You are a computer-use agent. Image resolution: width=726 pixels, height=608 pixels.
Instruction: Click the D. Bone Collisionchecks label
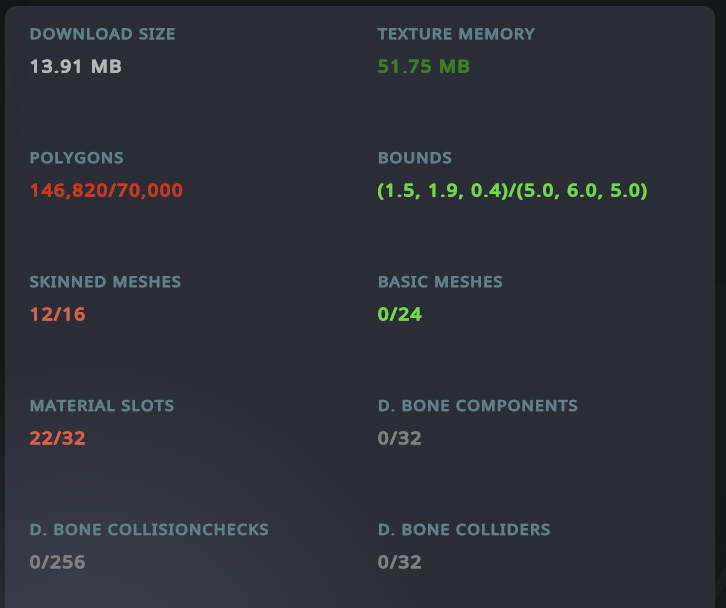coord(149,530)
